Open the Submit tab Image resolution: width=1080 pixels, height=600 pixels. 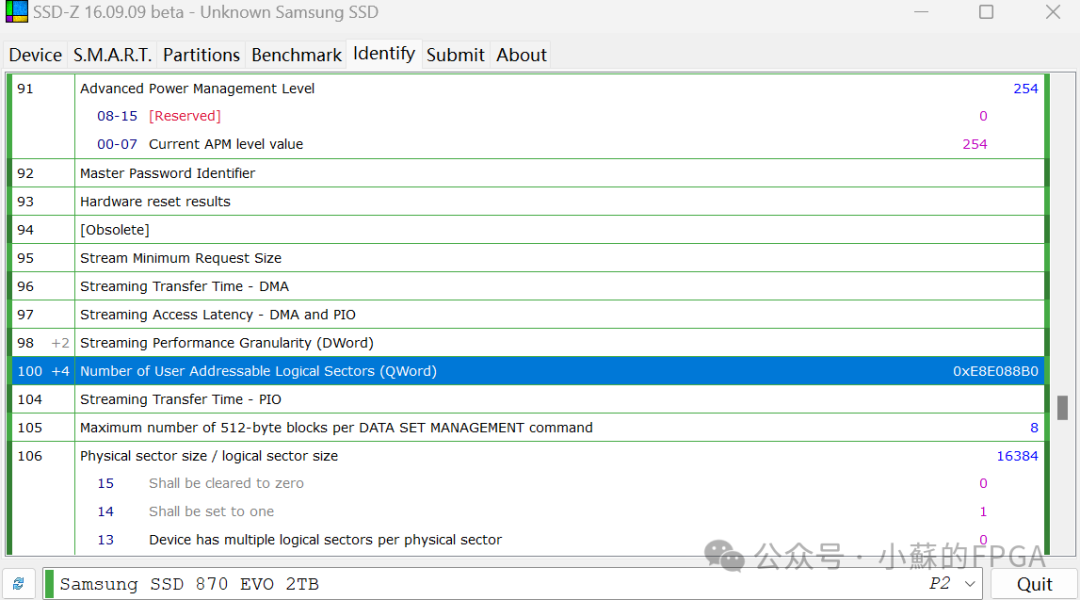coord(455,55)
